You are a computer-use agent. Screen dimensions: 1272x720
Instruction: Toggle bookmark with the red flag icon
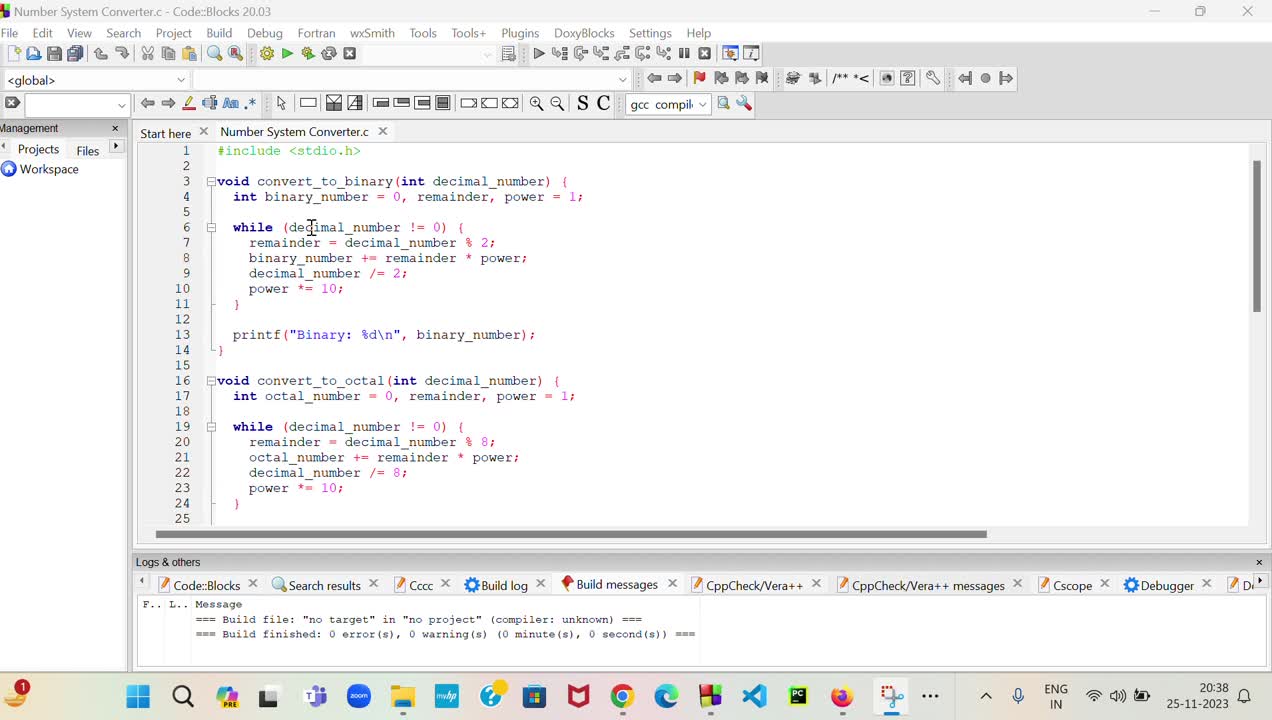pyautogui.click(x=699, y=78)
